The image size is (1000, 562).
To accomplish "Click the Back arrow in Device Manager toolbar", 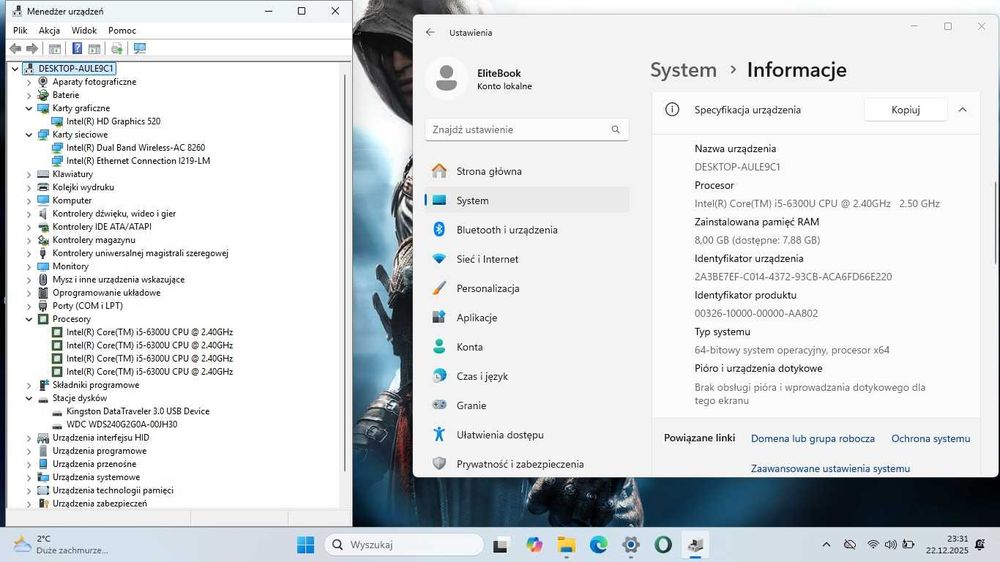I will [15, 48].
